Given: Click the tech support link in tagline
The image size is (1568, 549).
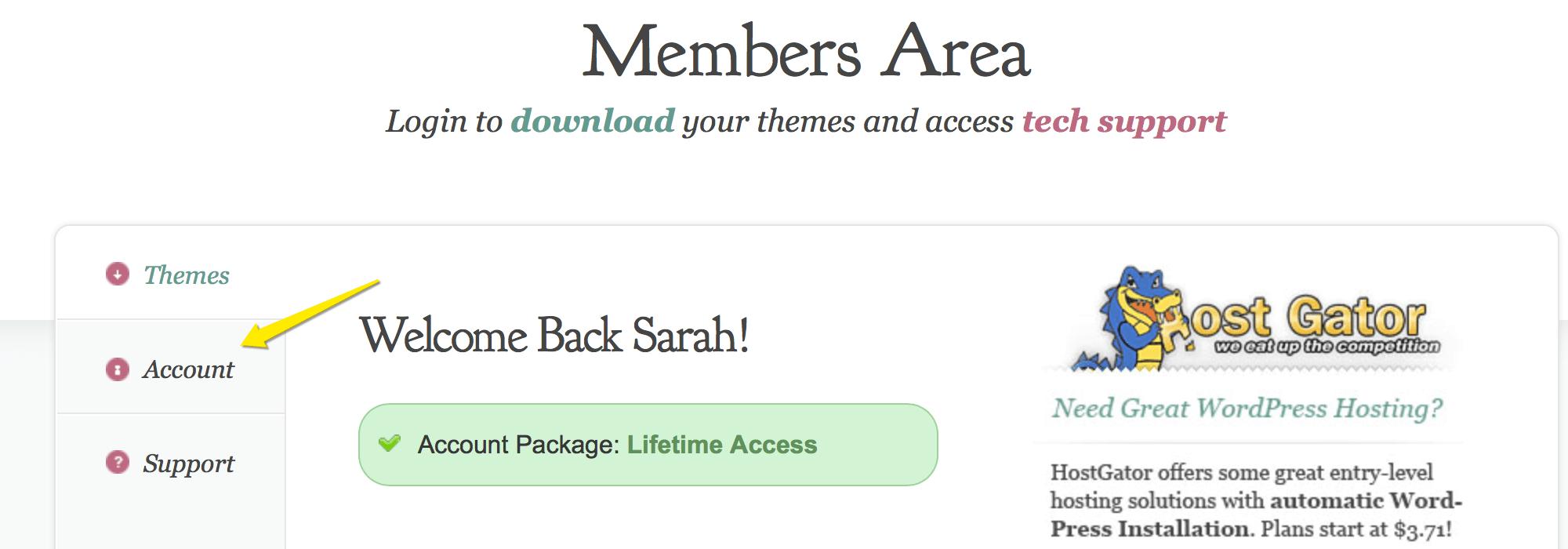Looking at the screenshot, I should (1124, 122).
